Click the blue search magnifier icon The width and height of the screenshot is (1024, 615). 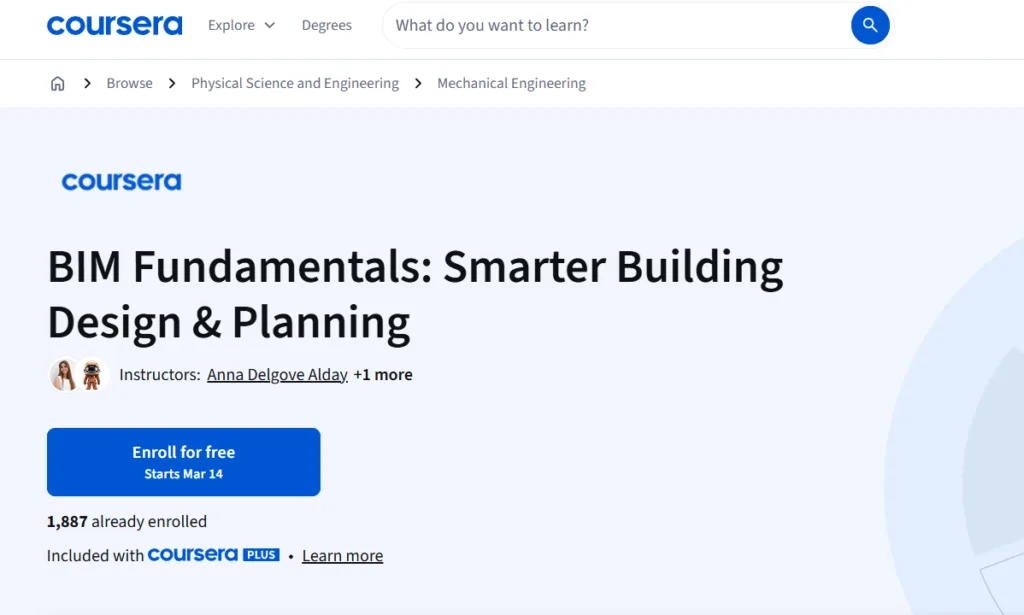(x=869, y=25)
